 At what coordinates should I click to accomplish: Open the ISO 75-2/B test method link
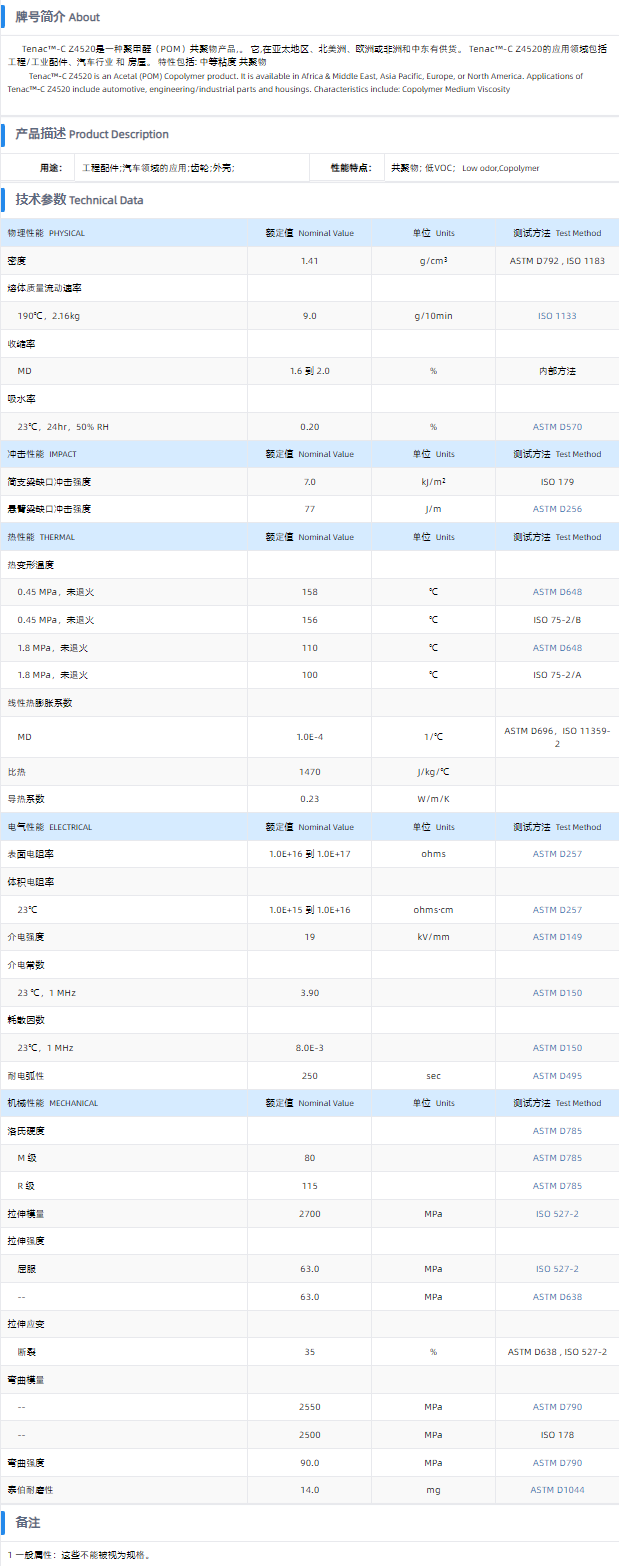pos(557,620)
